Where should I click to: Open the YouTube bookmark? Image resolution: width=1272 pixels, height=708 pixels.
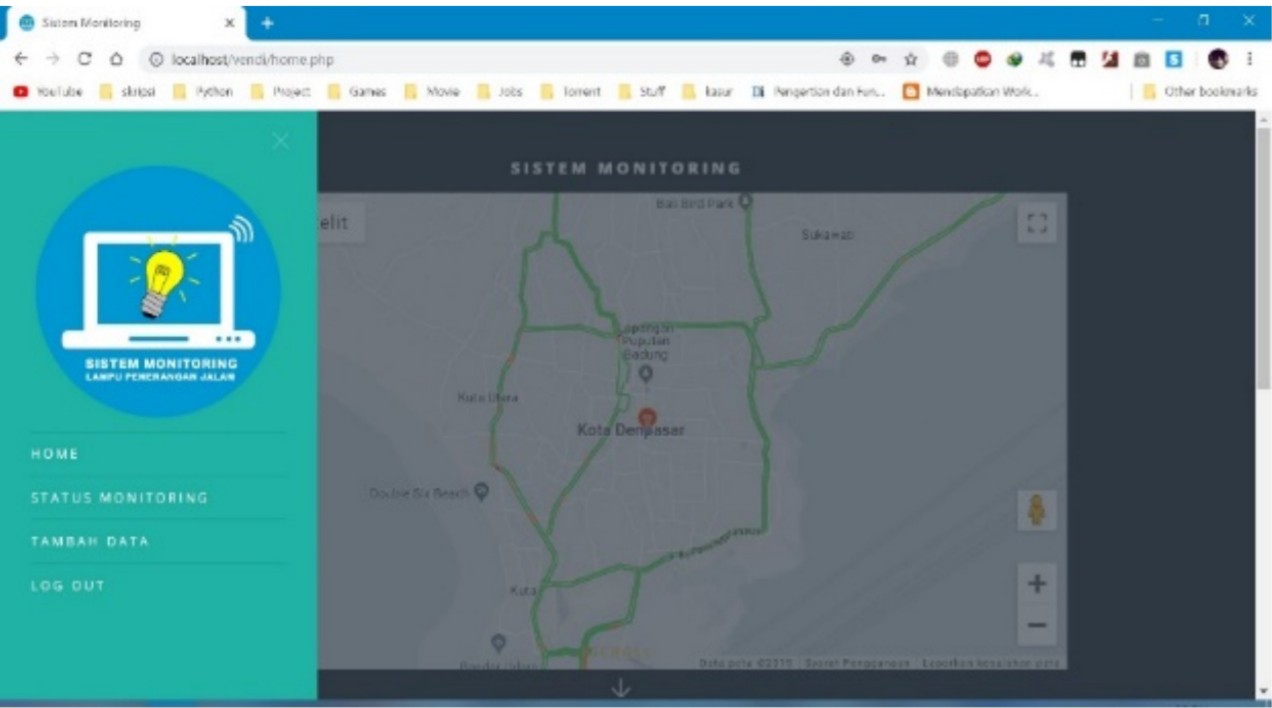(48, 91)
